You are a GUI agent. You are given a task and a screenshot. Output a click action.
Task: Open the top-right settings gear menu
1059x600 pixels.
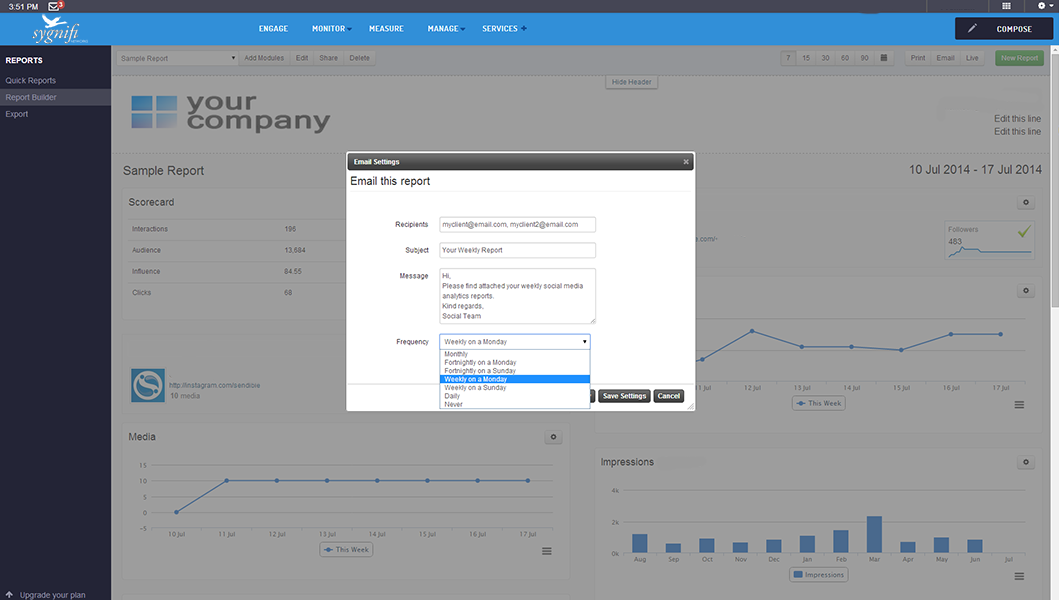(1042, 6)
